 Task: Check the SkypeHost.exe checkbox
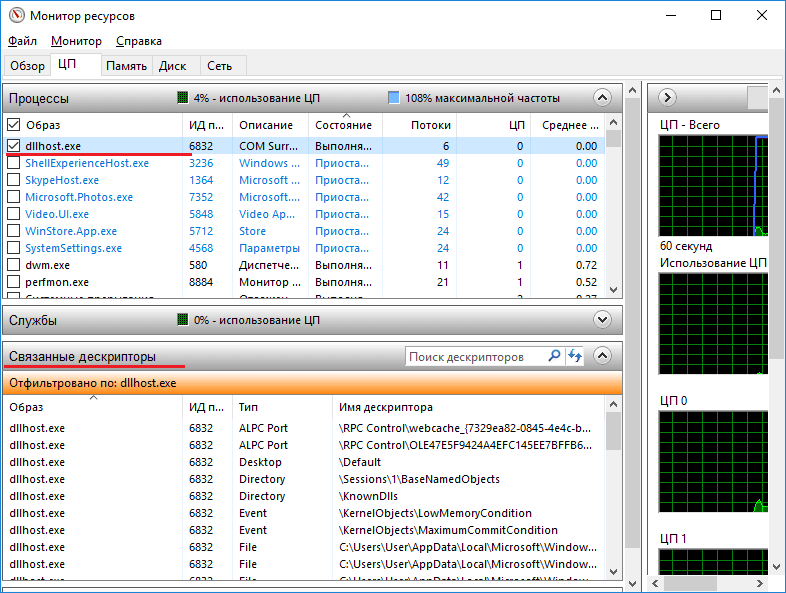coord(14,180)
